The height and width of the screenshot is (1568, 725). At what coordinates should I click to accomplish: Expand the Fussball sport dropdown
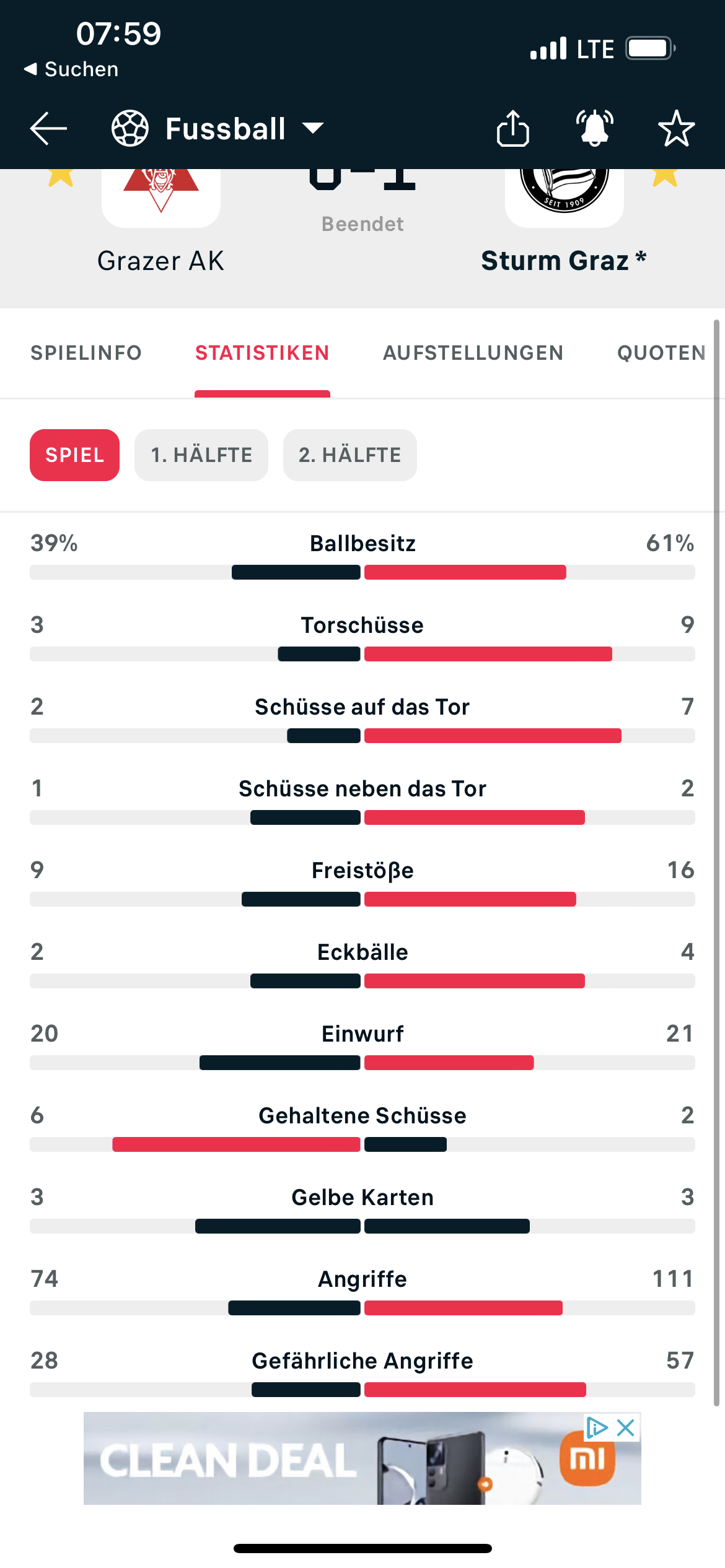313,129
